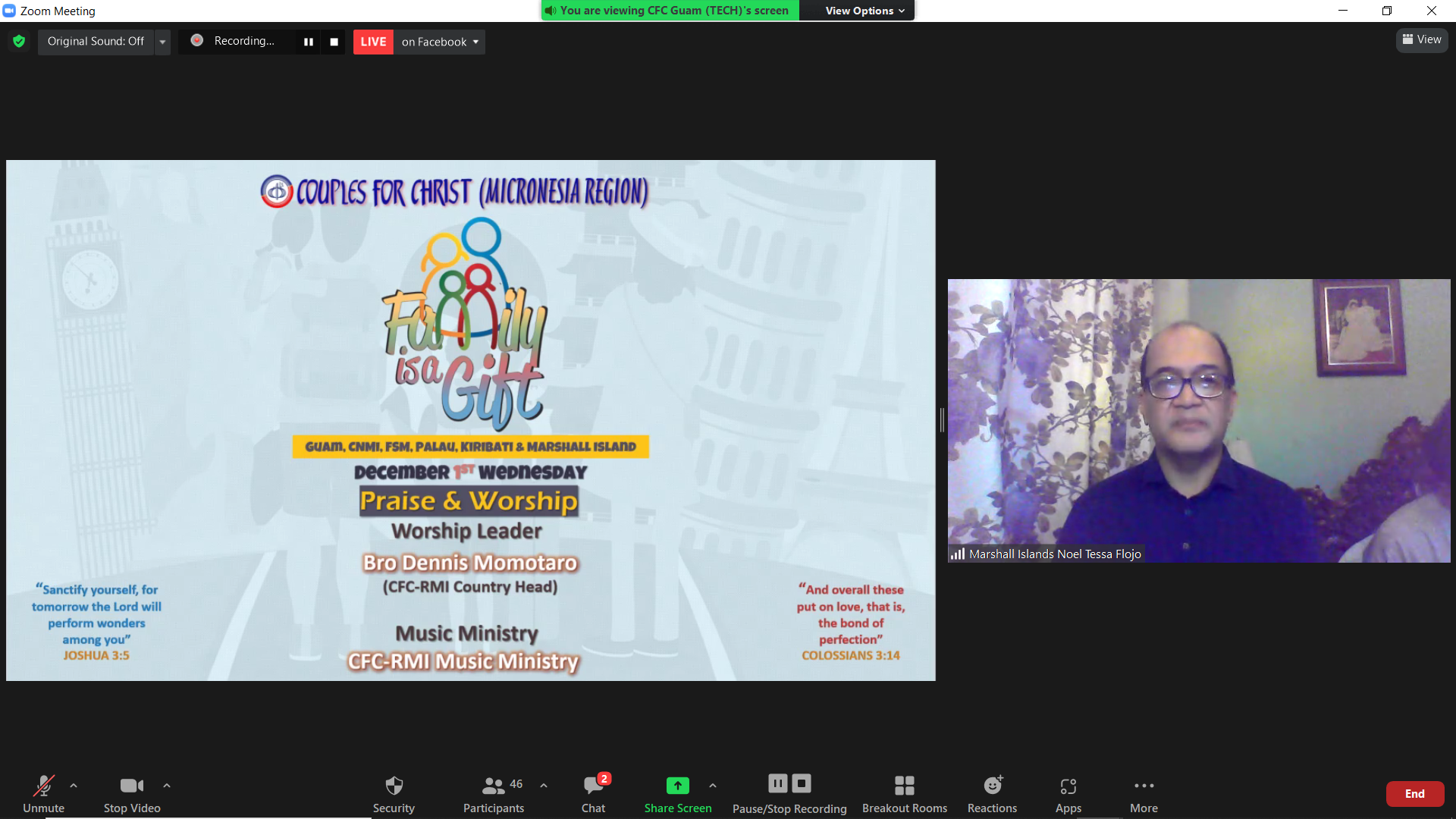1456x819 pixels.
Task: Open dropdown arrow next to Original Sound
Action: tap(162, 42)
